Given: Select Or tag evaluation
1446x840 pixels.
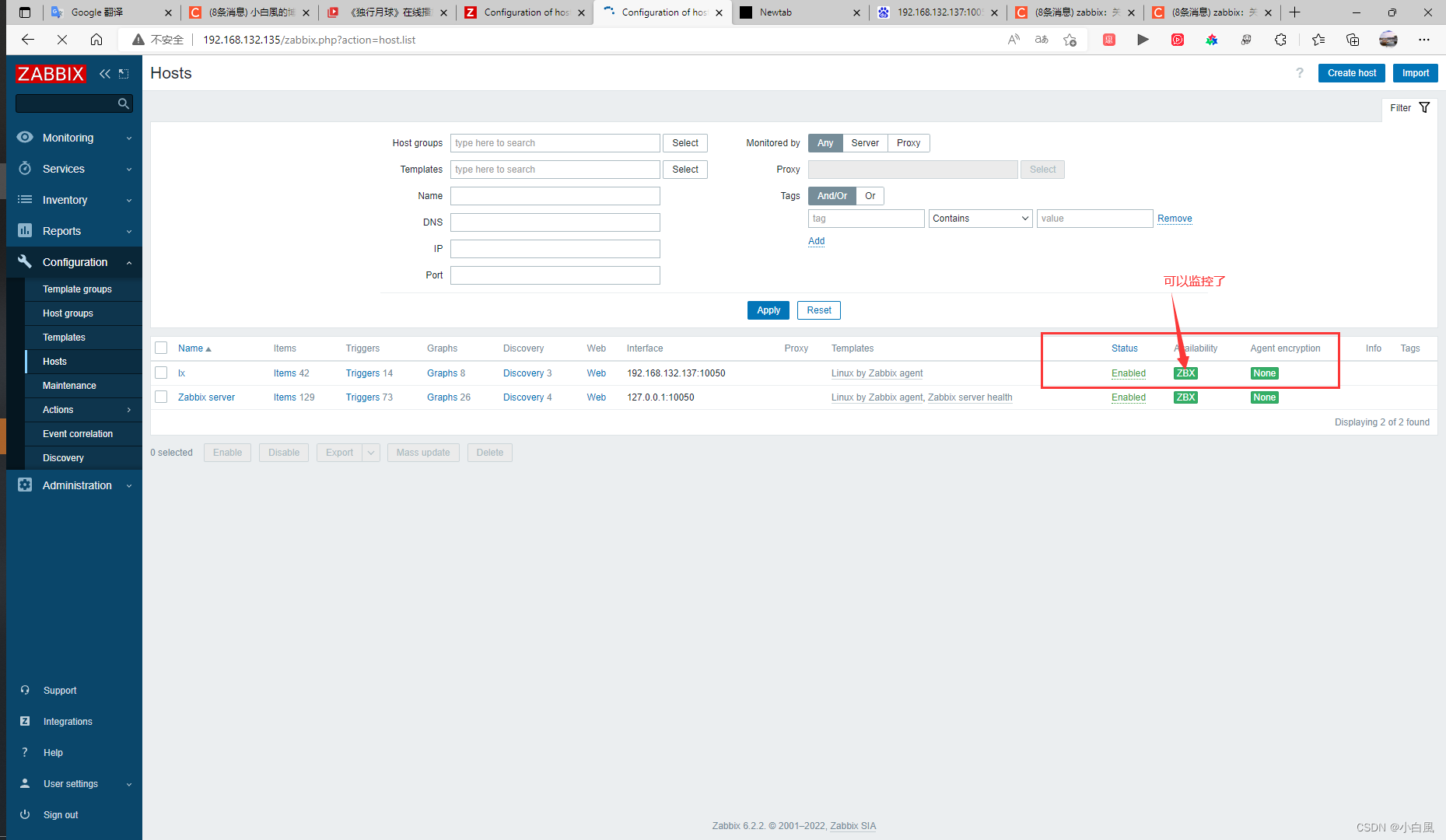Looking at the screenshot, I should [x=870, y=196].
